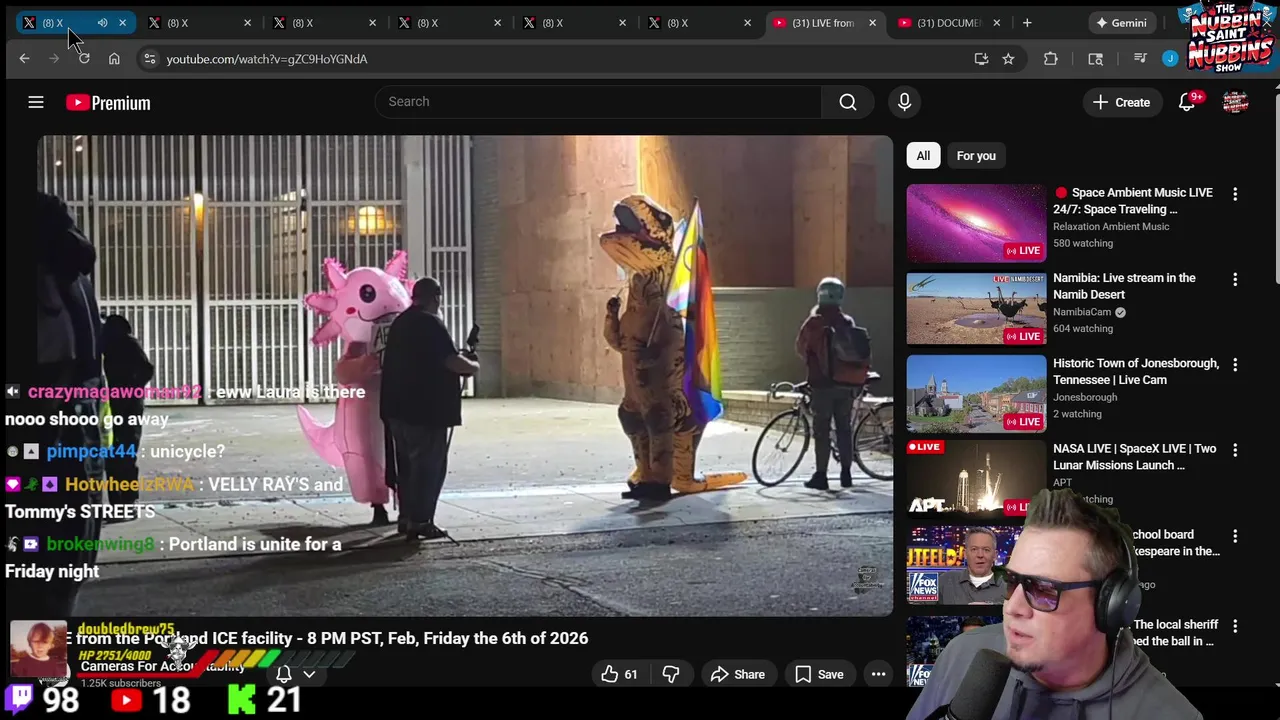Open more actions menu under video
This screenshot has height=720, width=1280.
878,674
